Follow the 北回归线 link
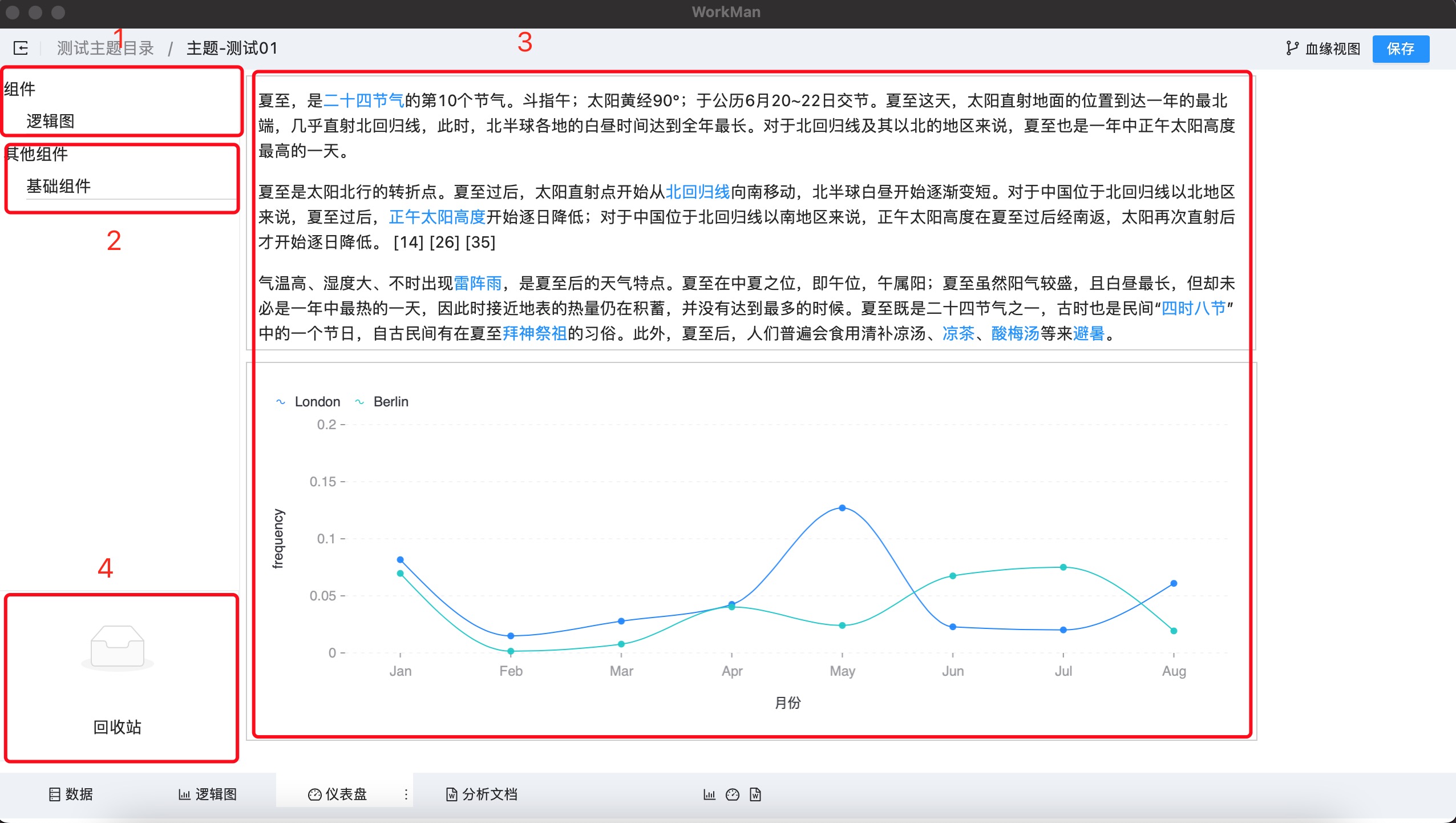Screen dimensions: 1456x823 point(698,192)
